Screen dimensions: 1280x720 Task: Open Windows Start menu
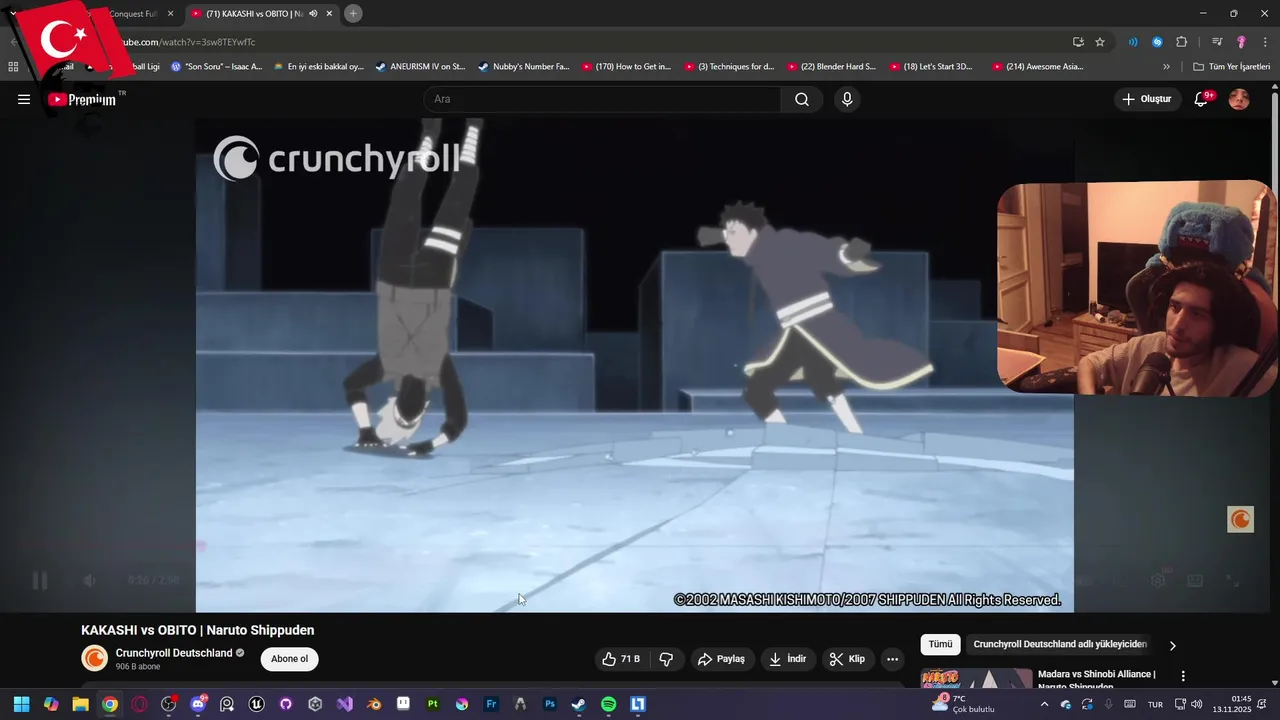click(x=21, y=704)
